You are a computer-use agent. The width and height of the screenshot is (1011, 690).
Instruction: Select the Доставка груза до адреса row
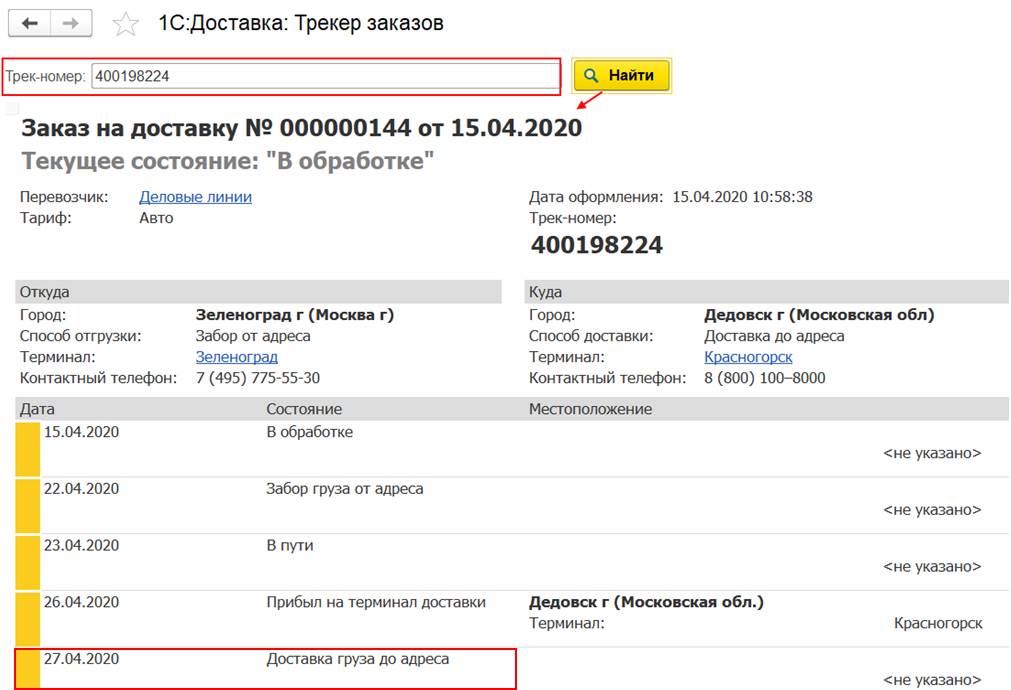[x=357, y=659]
